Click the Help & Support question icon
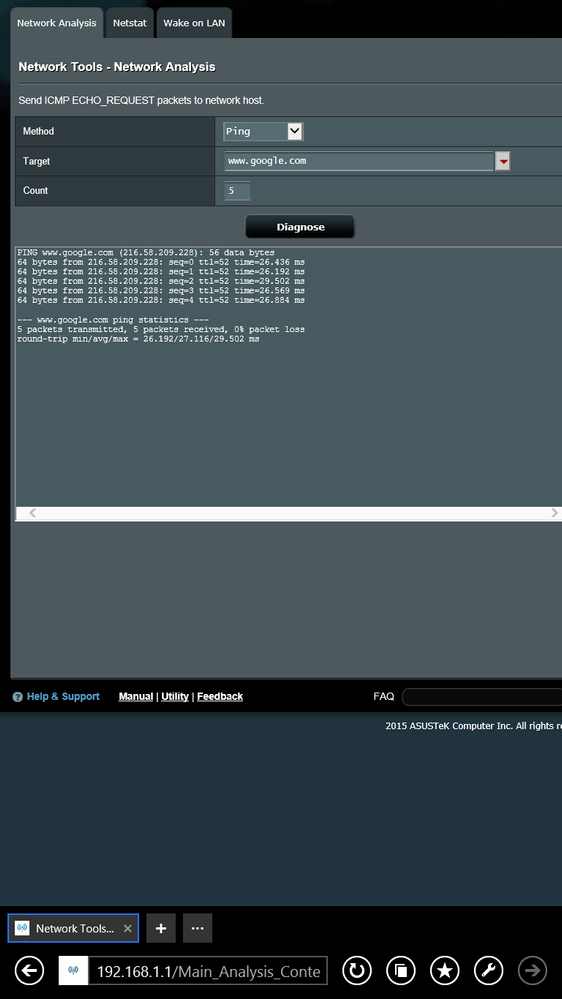Image resolution: width=562 pixels, height=999 pixels. [x=18, y=697]
